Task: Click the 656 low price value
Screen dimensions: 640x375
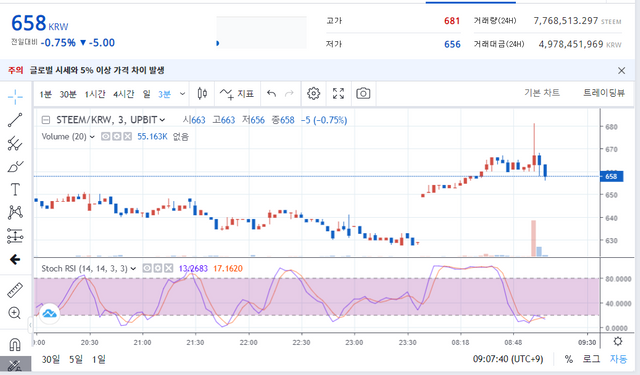Action: [x=452, y=44]
